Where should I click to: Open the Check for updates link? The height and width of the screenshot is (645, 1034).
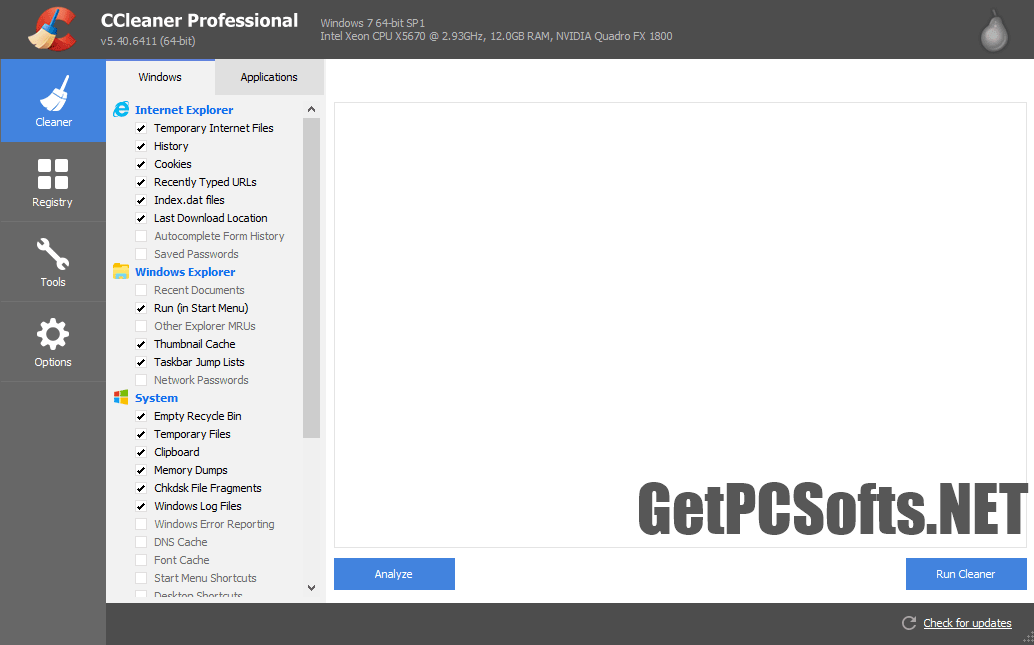pos(967,623)
